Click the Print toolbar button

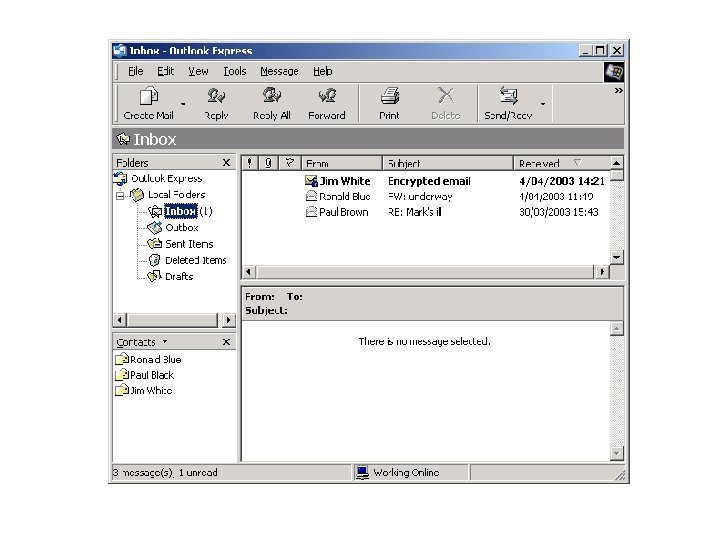click(x=389, y=104)
